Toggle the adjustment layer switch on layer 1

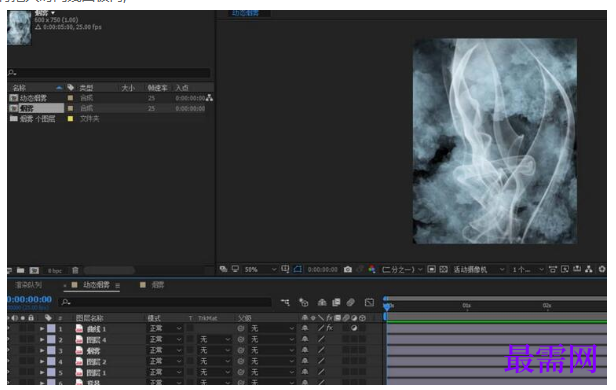(x=354, y=328)
